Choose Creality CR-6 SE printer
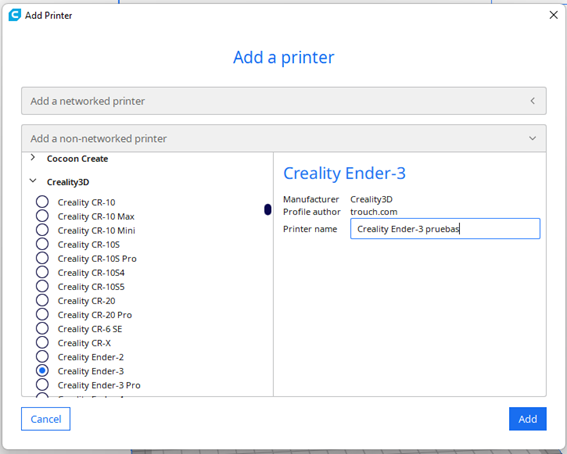The height and width of the screenshot is (454, 567). [42, 329]
